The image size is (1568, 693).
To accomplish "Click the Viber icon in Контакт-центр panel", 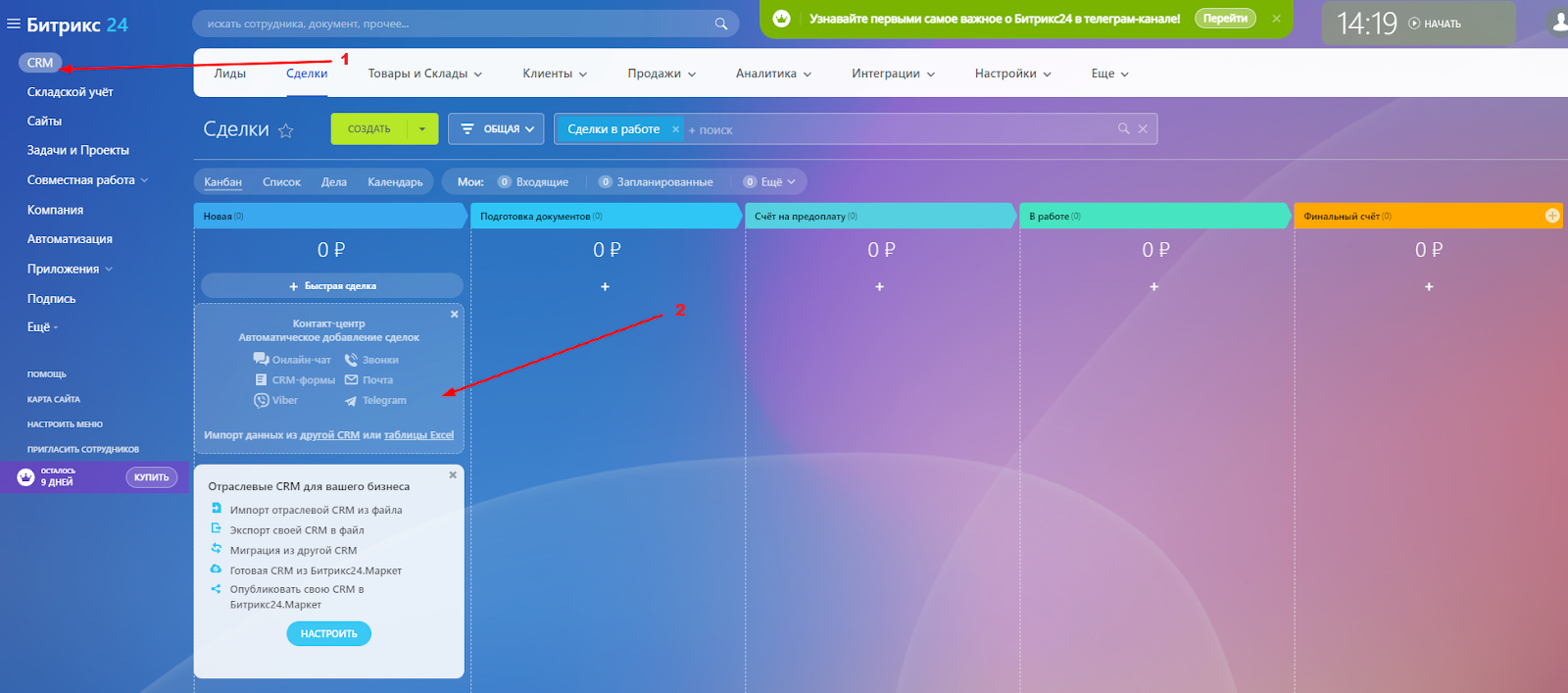I will point(261,400).
